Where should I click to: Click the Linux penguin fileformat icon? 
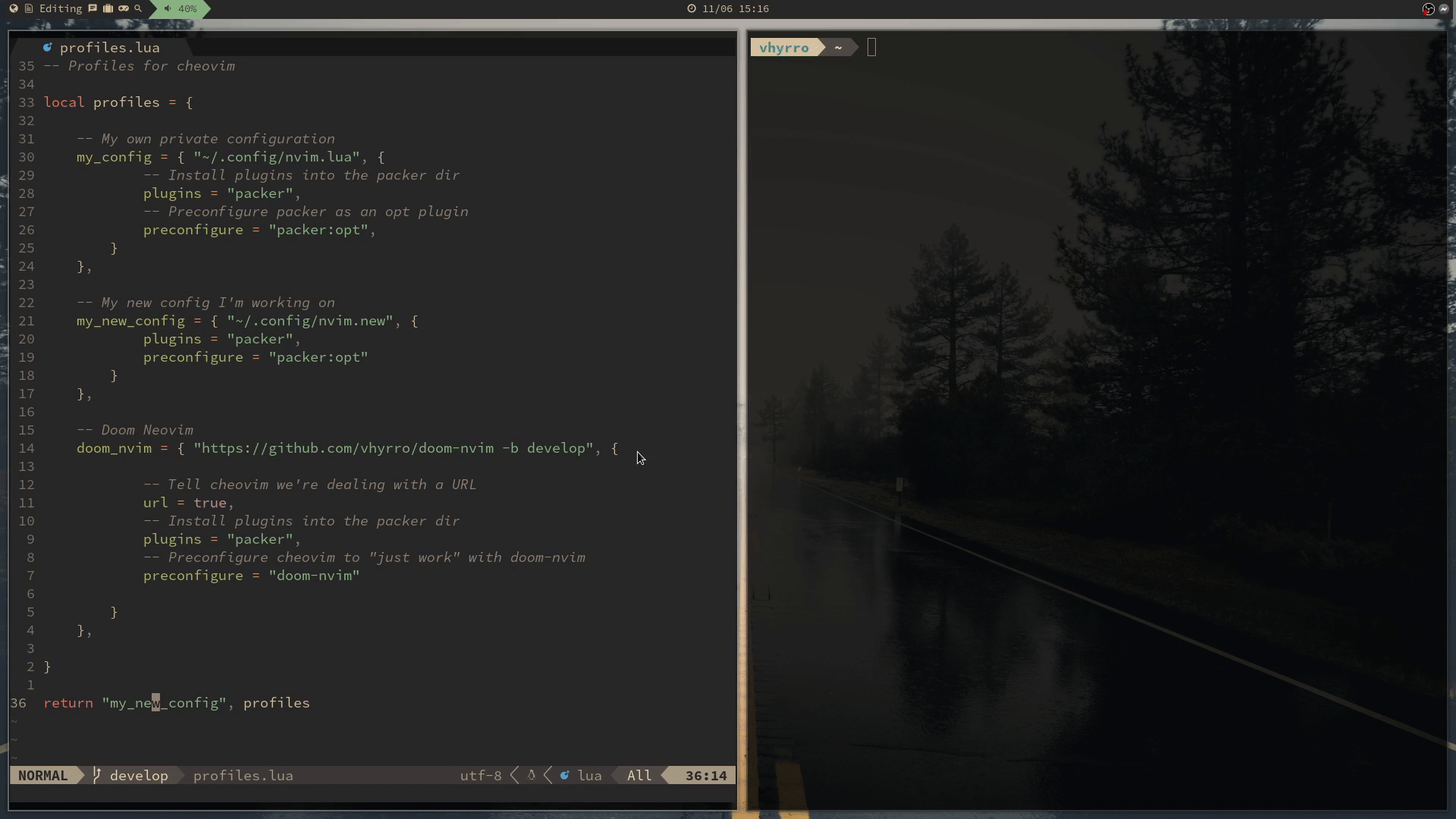[532, 776]
